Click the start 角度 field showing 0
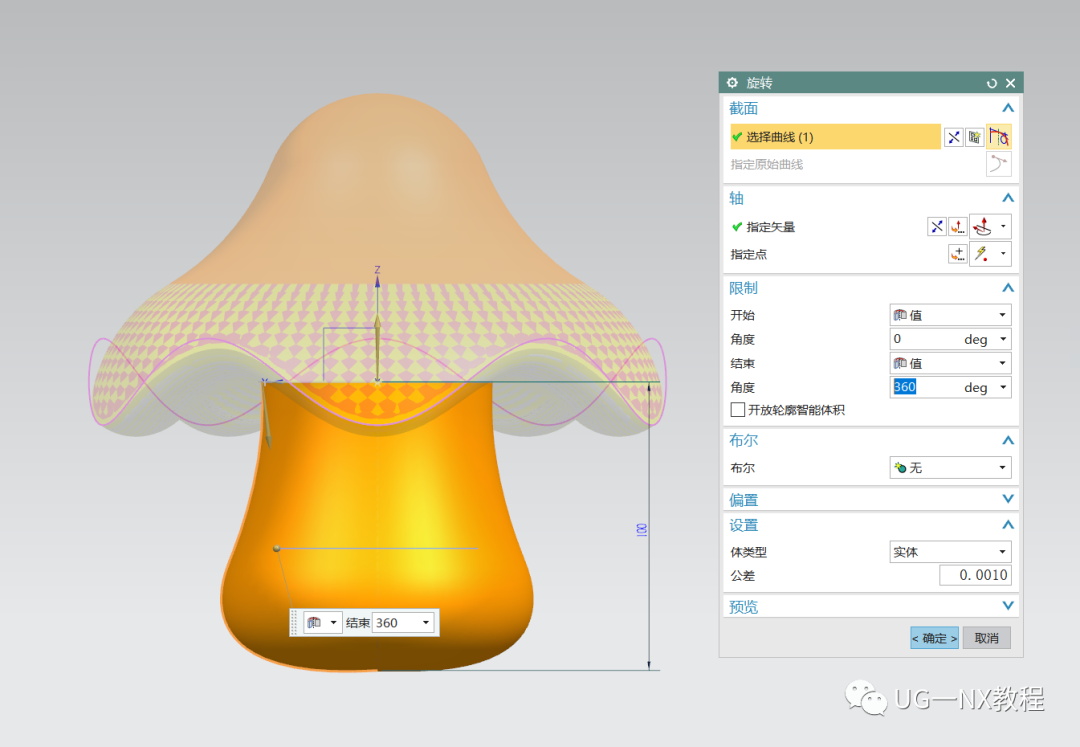Viewport: 1080px width, 747px height. pos(924,339)
